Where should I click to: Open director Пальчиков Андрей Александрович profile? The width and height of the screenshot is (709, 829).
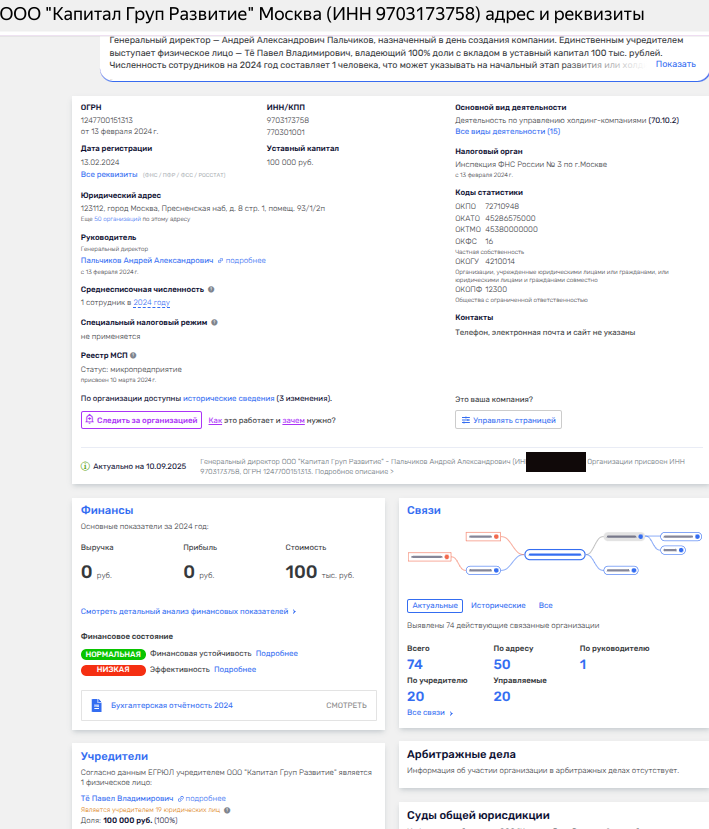(x=146, y=260)
